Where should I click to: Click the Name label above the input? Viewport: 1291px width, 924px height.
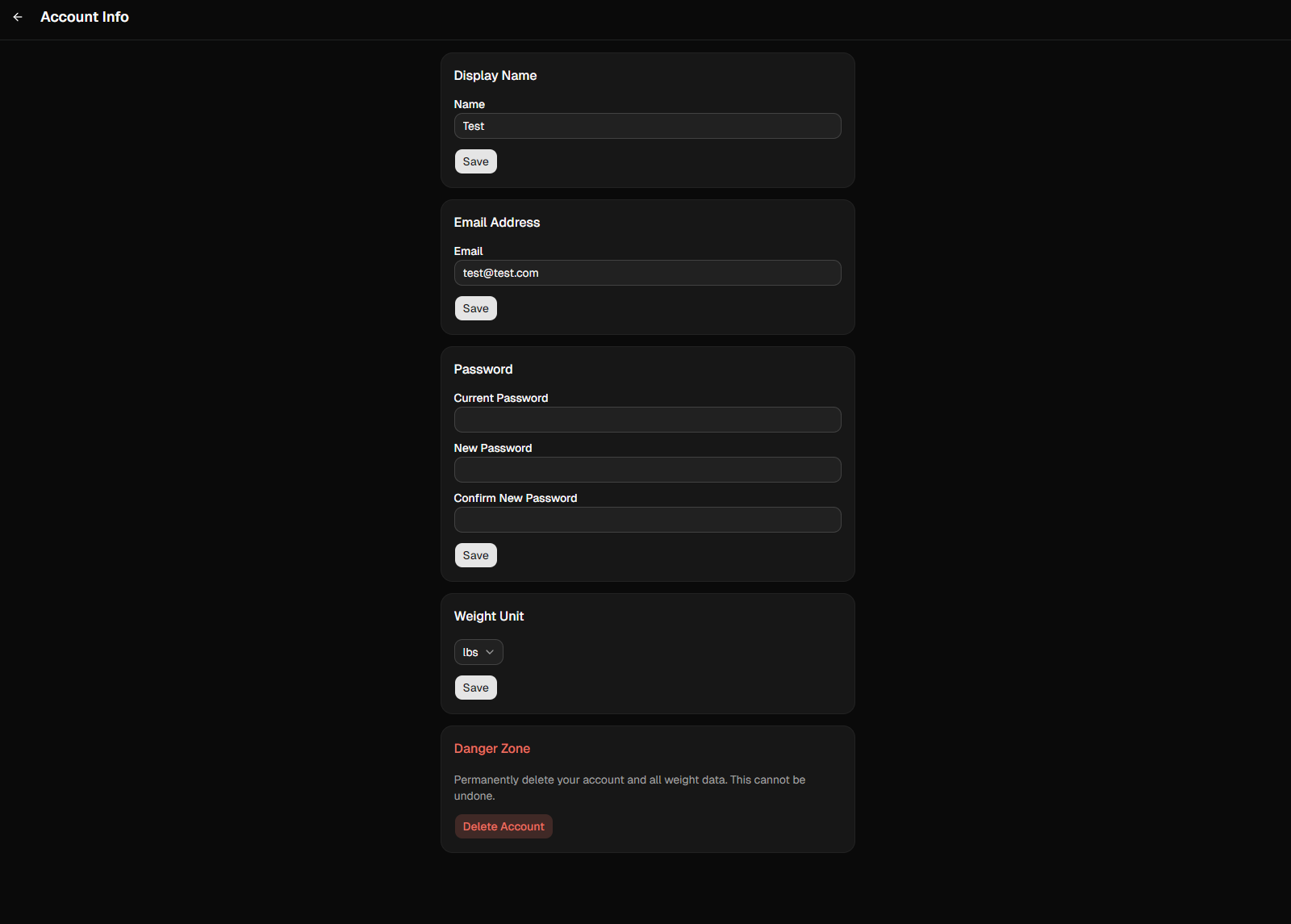pos(469,104)
